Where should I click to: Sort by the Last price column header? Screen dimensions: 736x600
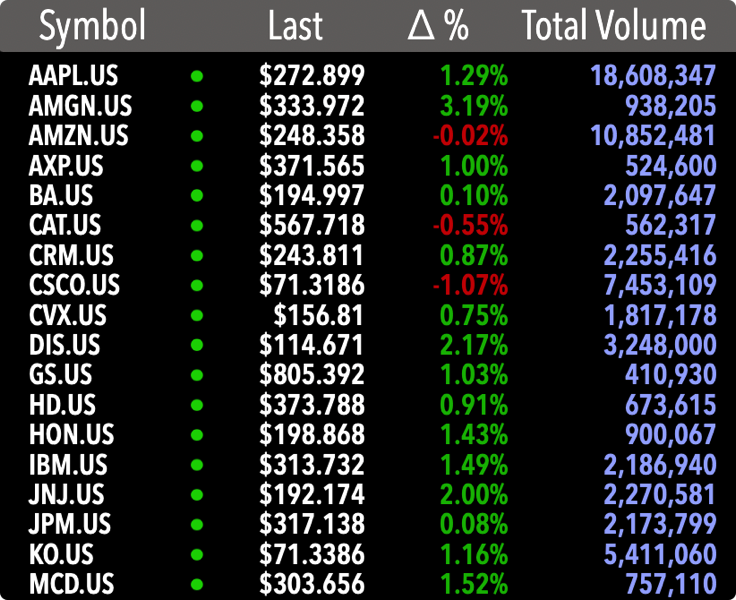(x=295, y=26)
